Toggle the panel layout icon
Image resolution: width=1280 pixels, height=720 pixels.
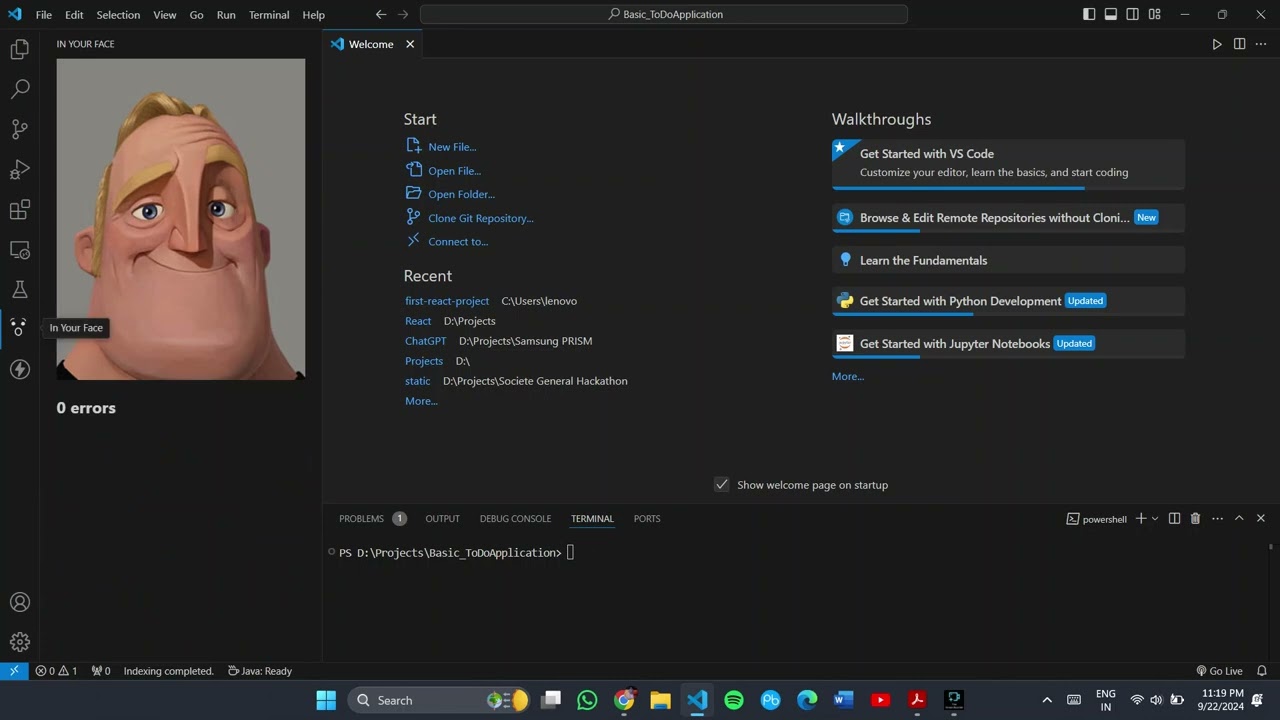pos(1111,14)
